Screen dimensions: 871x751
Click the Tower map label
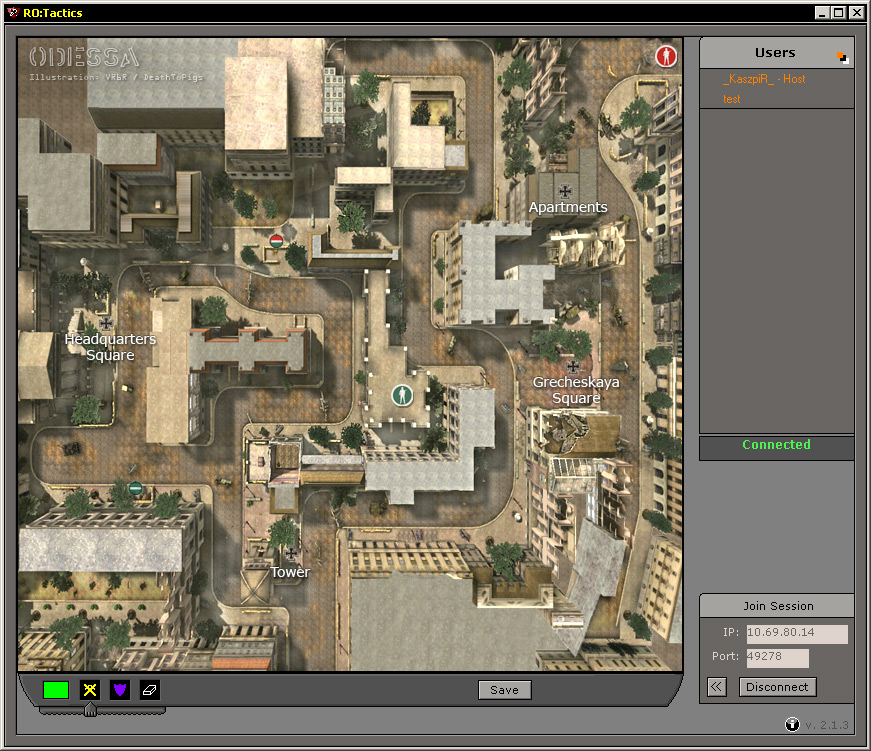pos(290,572)
